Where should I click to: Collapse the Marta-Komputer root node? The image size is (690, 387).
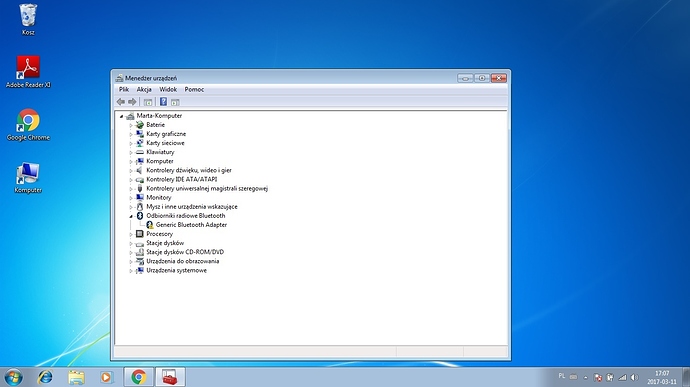(121, 116)
